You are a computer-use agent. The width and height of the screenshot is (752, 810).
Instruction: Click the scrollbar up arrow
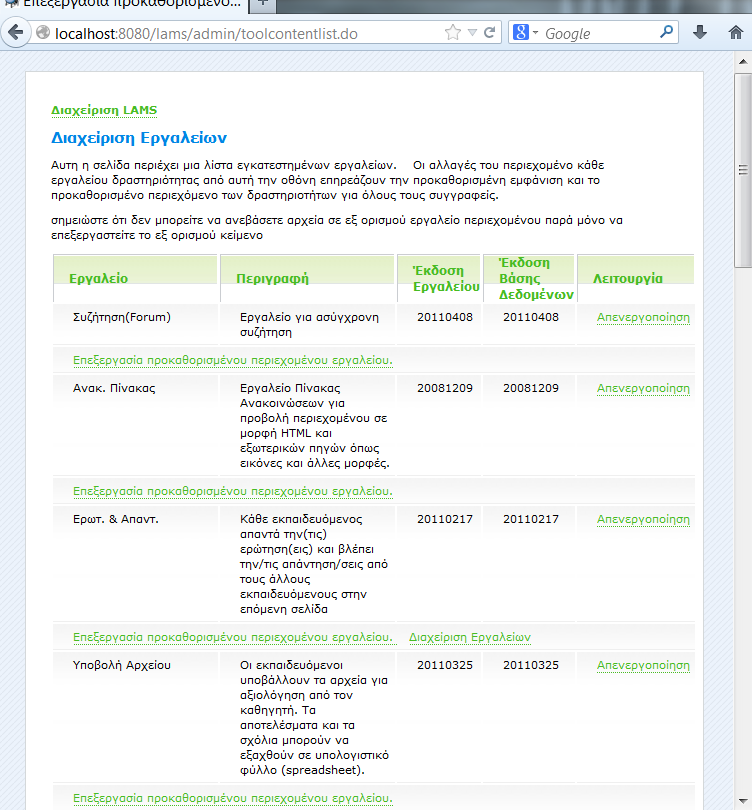[743, 61]
